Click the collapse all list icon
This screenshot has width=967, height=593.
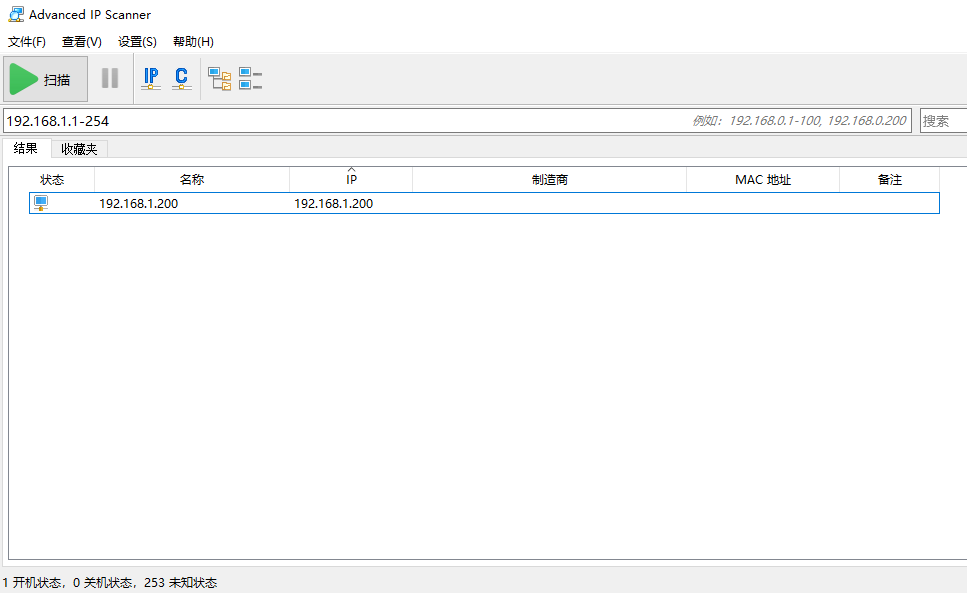pos(250,79)
